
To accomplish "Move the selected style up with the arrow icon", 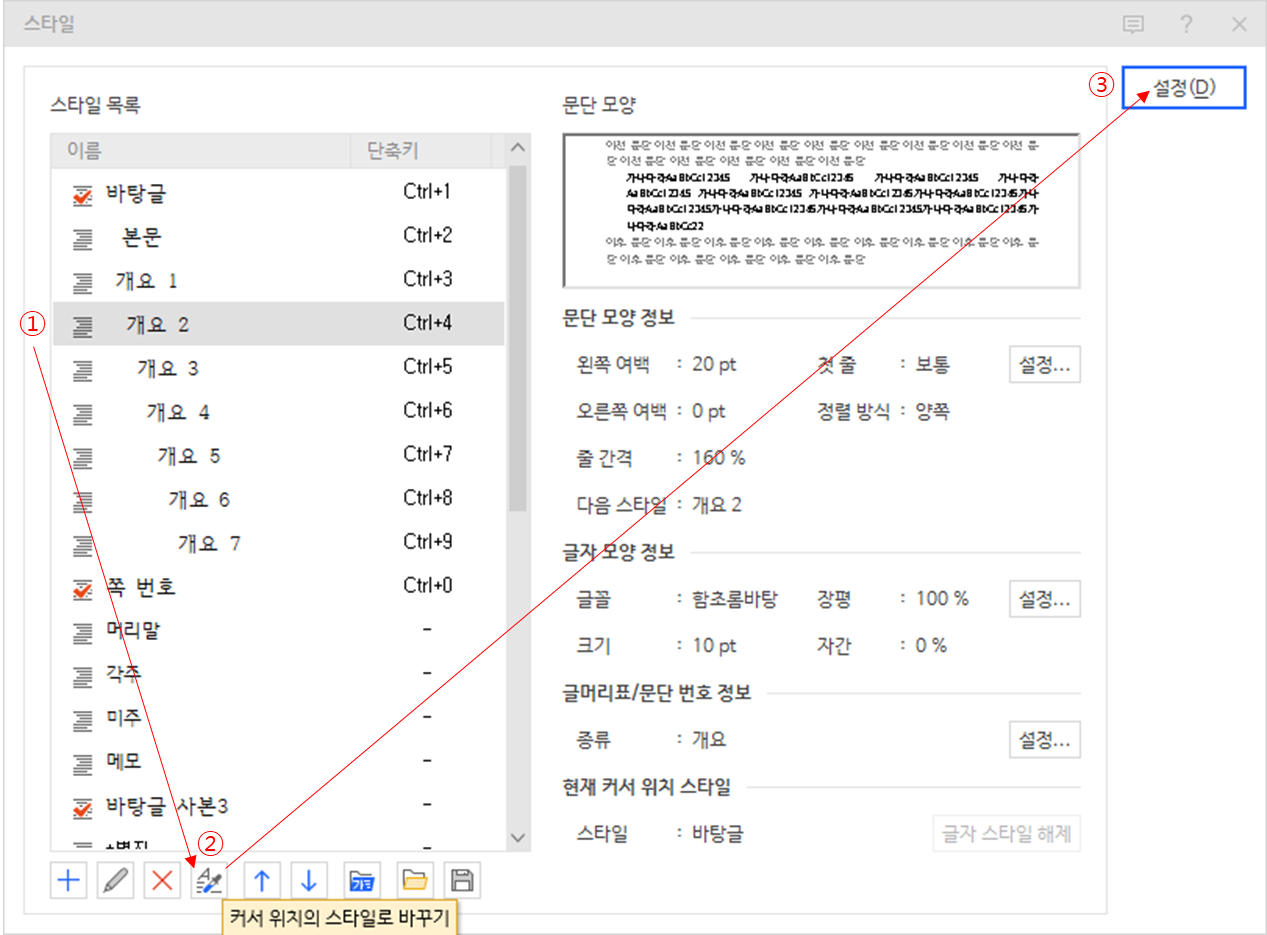I will pyautogui.click(x=260, y=880).
